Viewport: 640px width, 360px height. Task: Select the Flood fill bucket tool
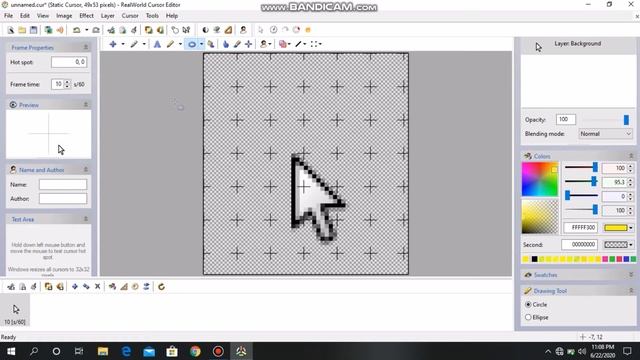tap(211, 44)
